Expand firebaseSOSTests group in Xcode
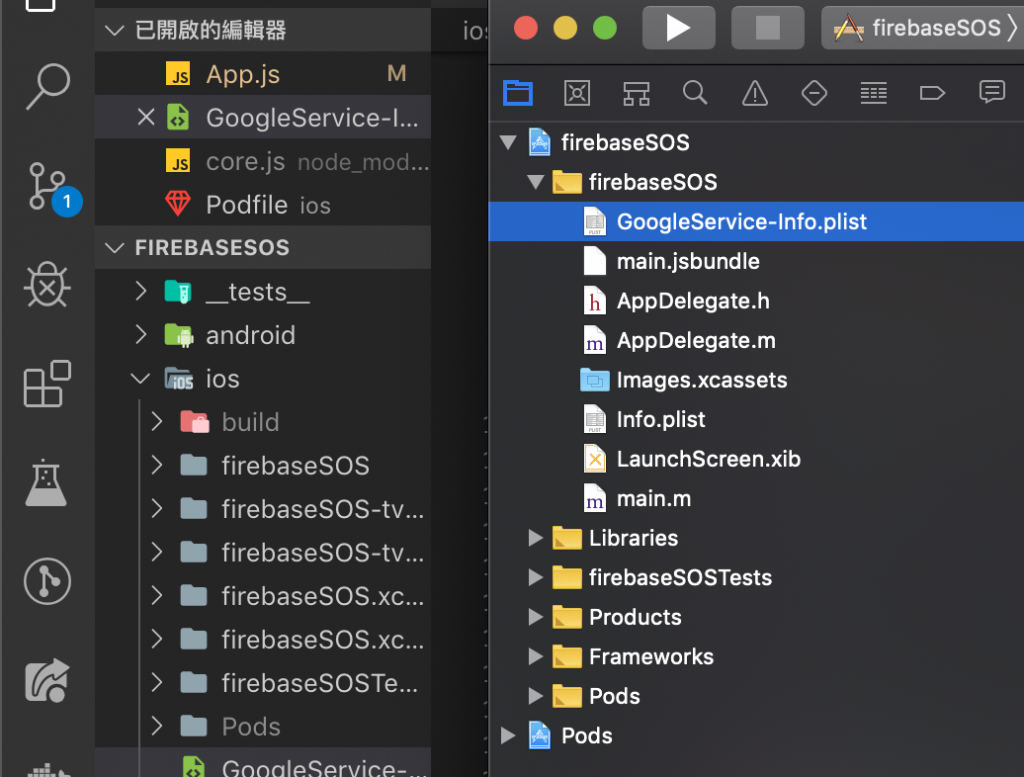 click(536, 577)
